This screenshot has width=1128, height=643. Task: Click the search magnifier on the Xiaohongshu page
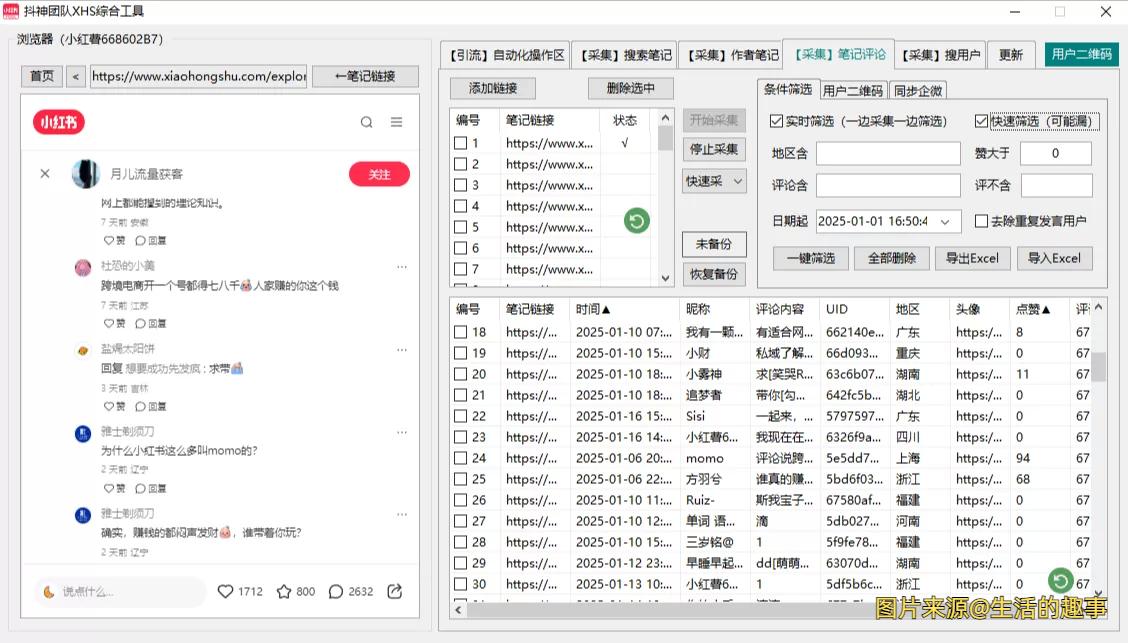(367, 120)
